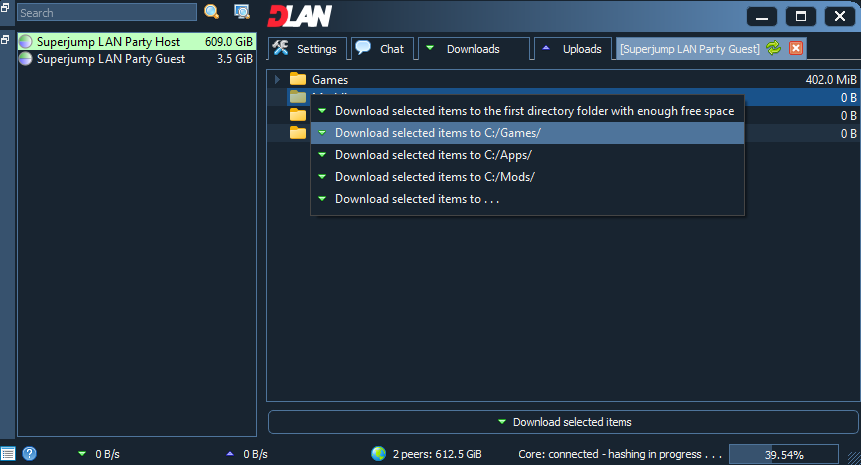Click the undock icon beside the peer list
861x465 pixels.
[6, 40]
